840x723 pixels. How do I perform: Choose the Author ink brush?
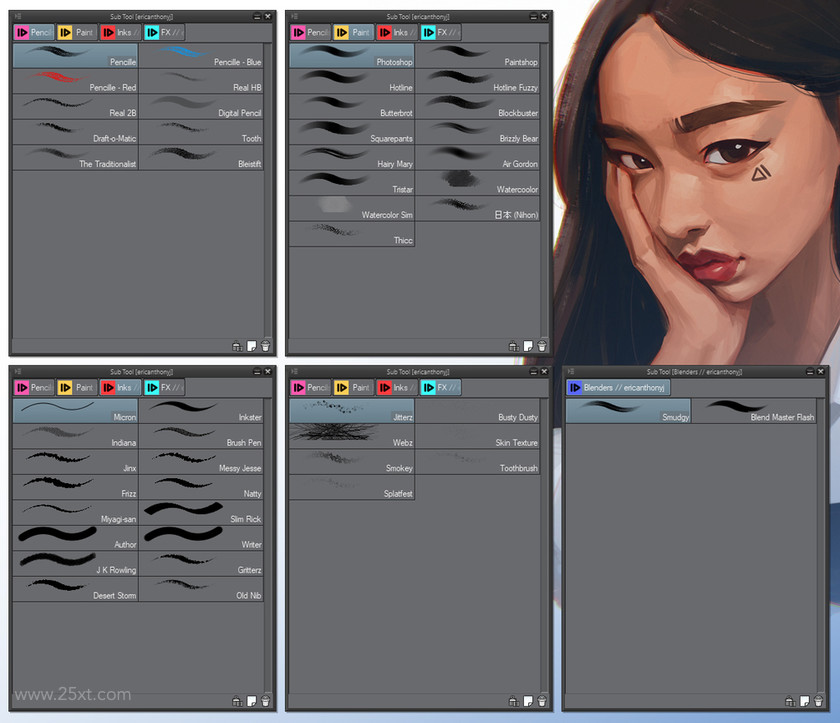coord(75,538)
